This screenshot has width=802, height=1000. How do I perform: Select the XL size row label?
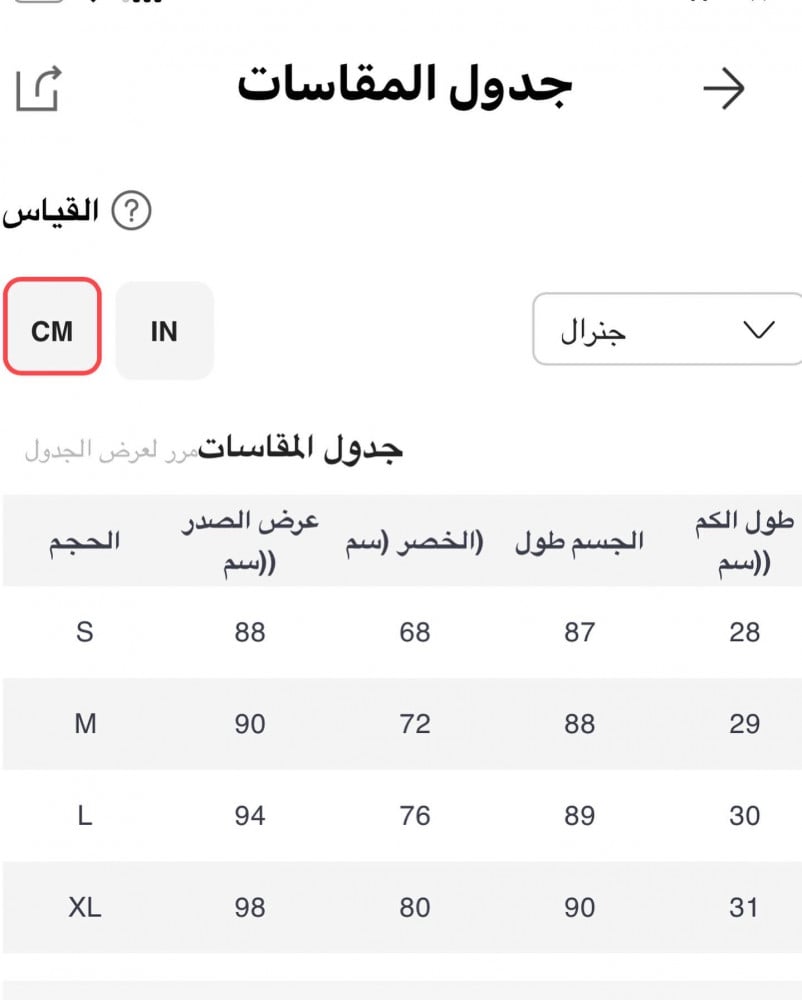[x=85, y=908]
